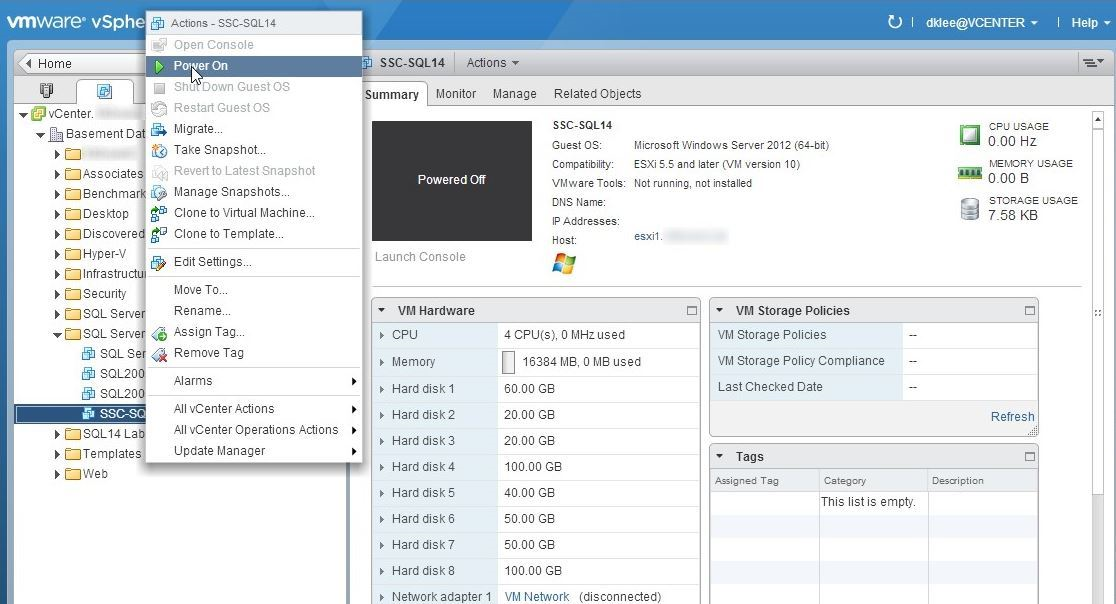This screenshot has width=1116, height=604.
Task: Click the Powered Off console thumbnail
Action: point(452,181)
